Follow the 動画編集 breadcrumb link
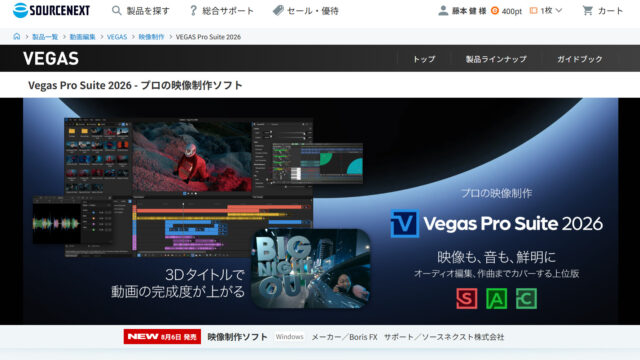Screen dimensions: 640x360 coord(82,37)
